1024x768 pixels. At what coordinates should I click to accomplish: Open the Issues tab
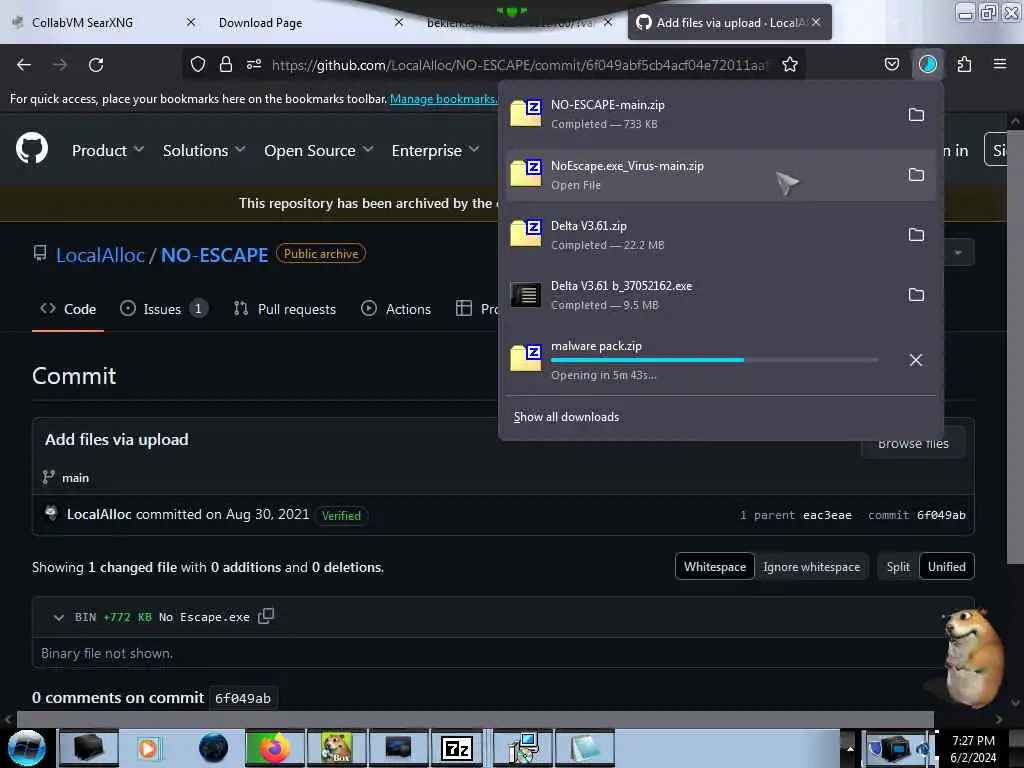pyautogui.click(x=164, y=309)
